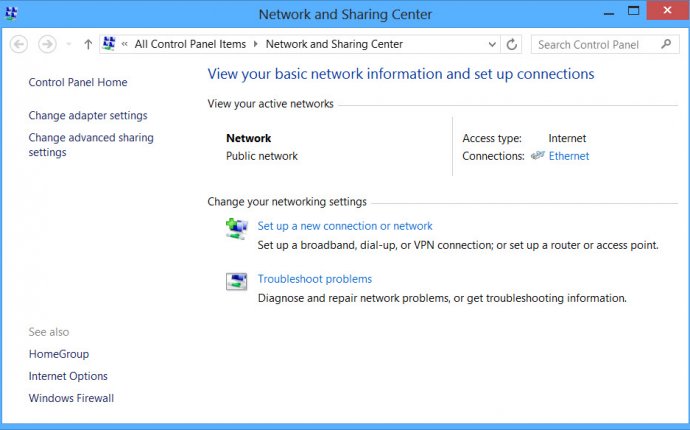Viewport: 690px width, 430px height.
Task: Open Change advanced sharing settings
Action: [91, 145]
